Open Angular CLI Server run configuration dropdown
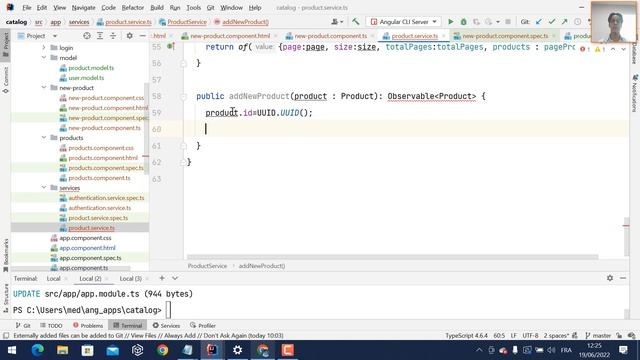Image resolution: width=640 pixels, height=360 pixels. (x=403, y=22)
